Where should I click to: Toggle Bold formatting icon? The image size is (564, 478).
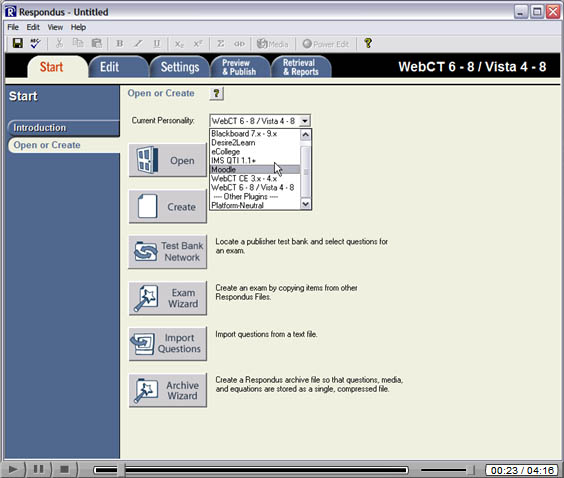point(120,44)
